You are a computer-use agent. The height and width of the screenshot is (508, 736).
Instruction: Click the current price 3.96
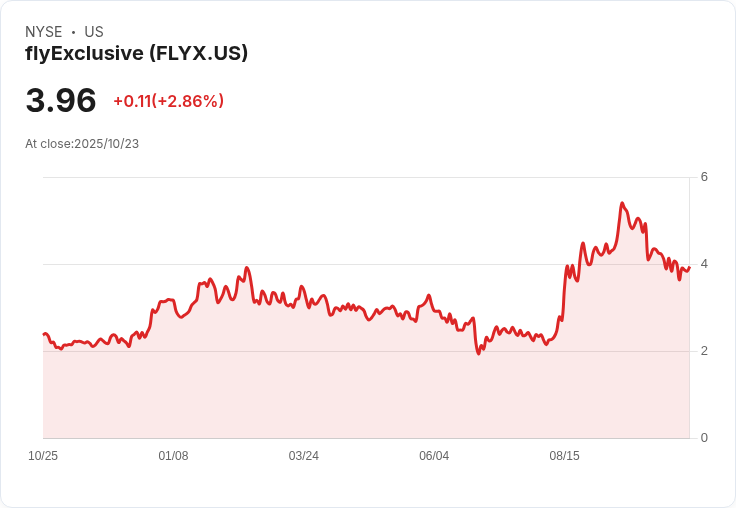[61, 100]
